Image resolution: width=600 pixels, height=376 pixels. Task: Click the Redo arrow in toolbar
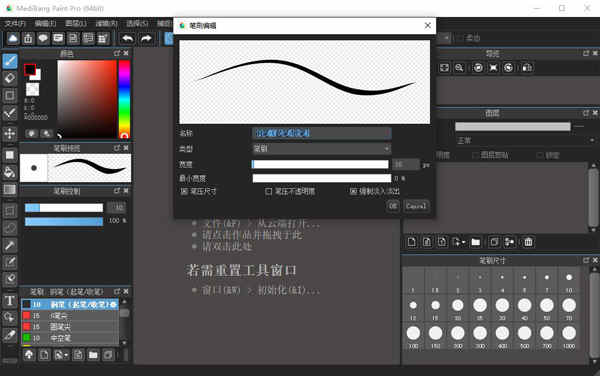(146, 38)
